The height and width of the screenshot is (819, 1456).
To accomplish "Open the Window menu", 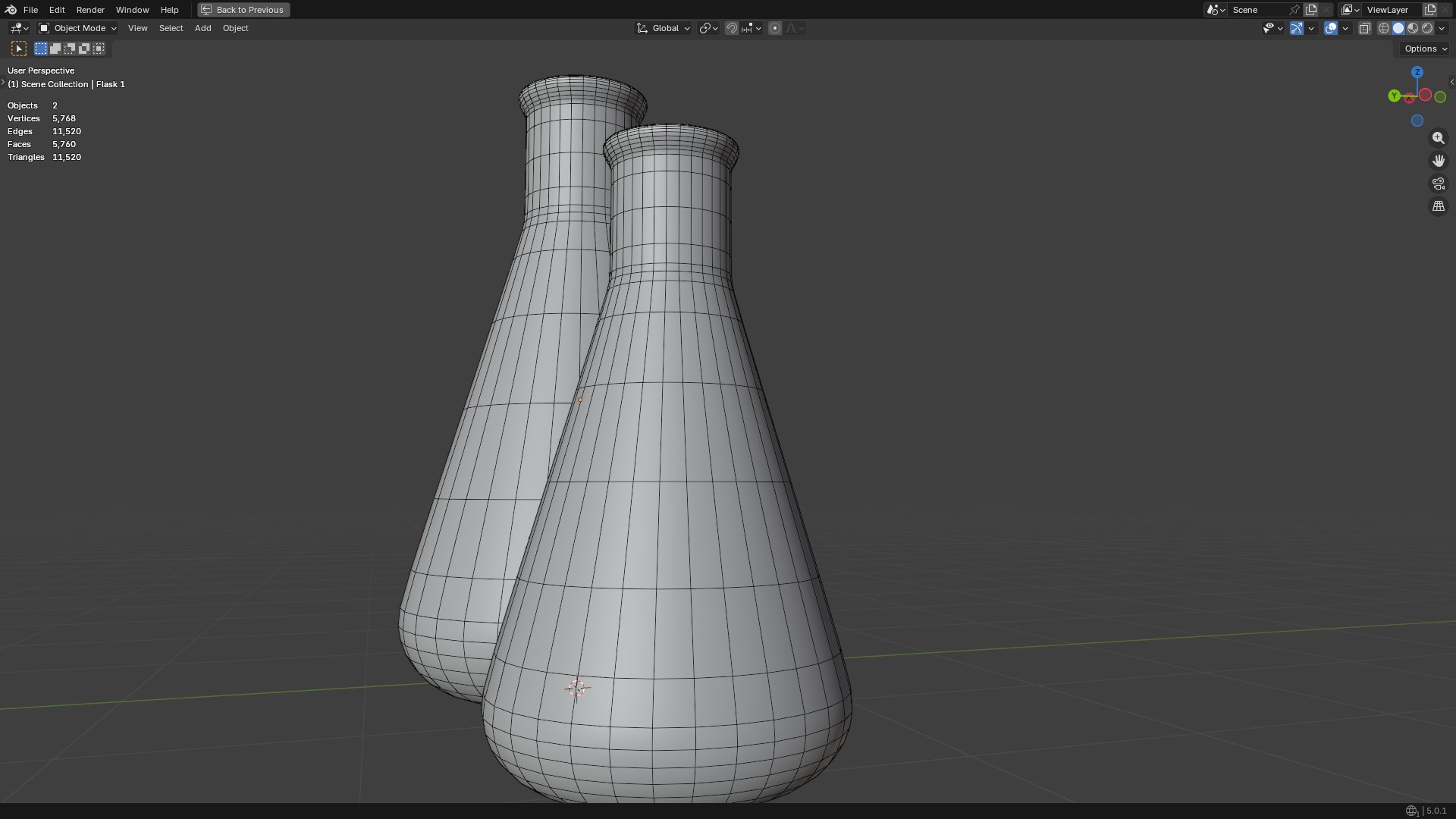I will click(132, 10).
